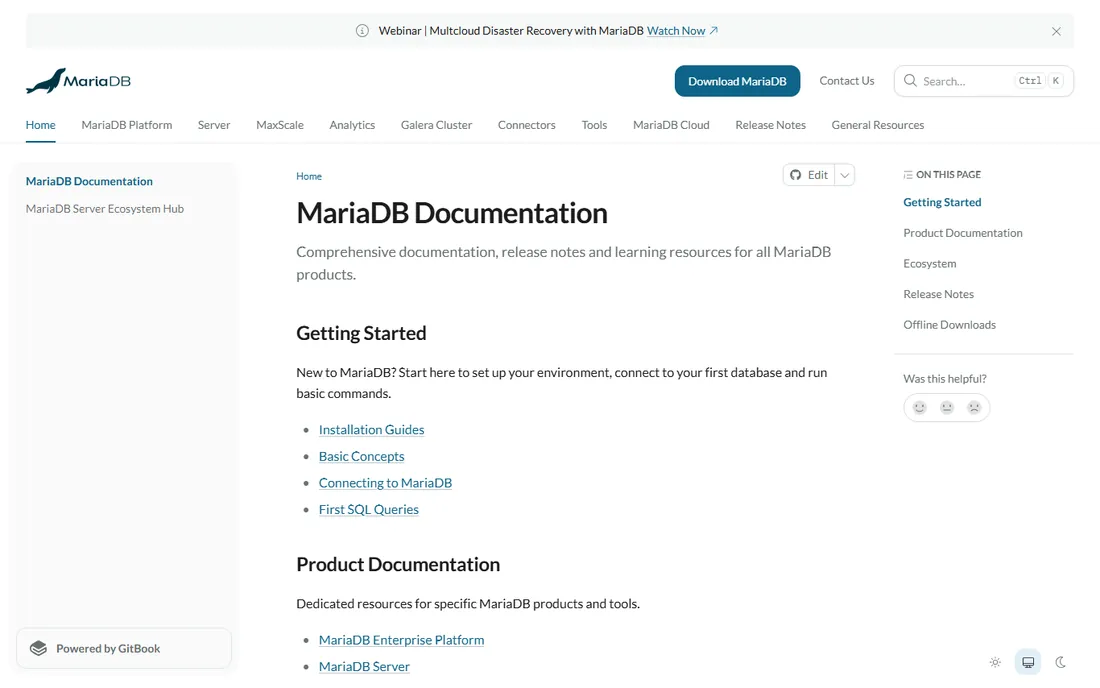Close the webinar announcement banner
This screenshot has width=1100, height=688.
point(1056,32)
